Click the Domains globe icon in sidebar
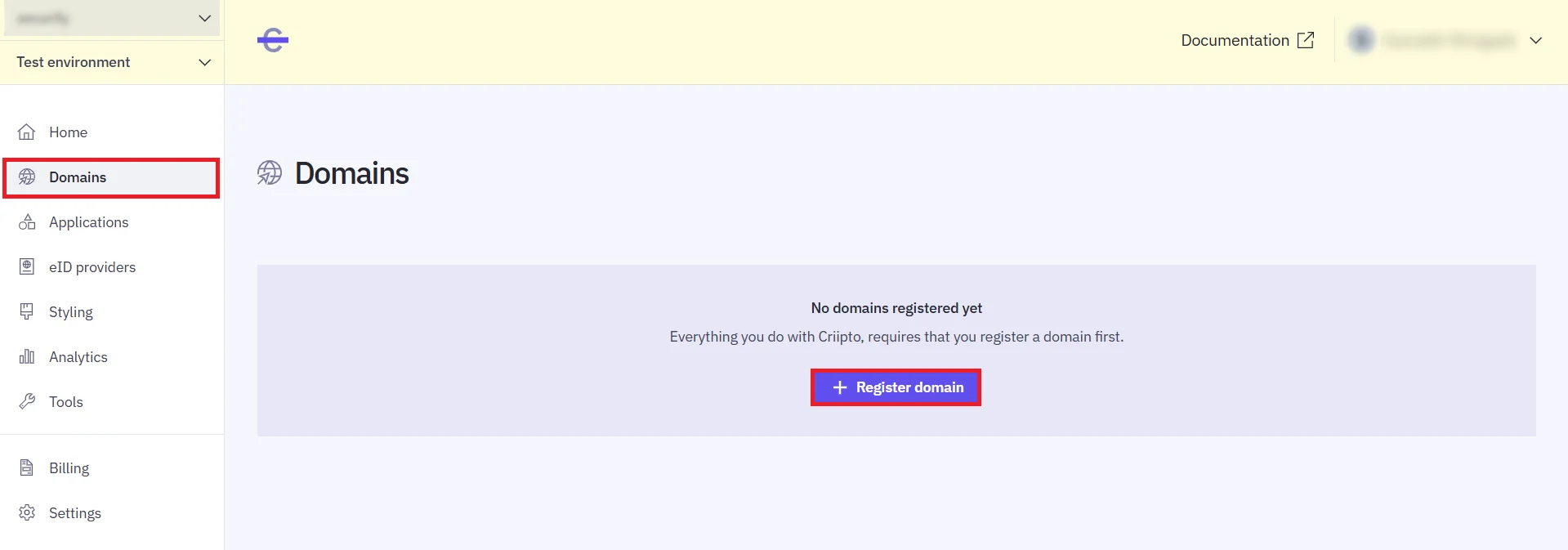 coord(27,177)
